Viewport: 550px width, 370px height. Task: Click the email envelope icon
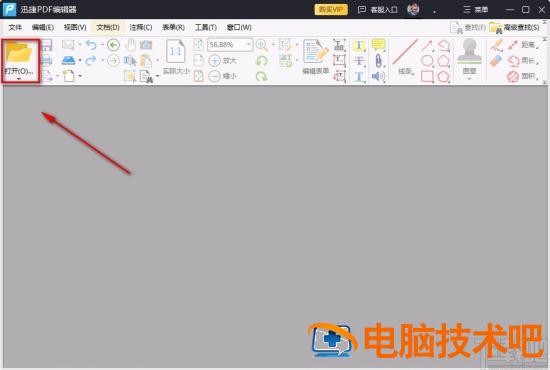click(x=68, y=45)
